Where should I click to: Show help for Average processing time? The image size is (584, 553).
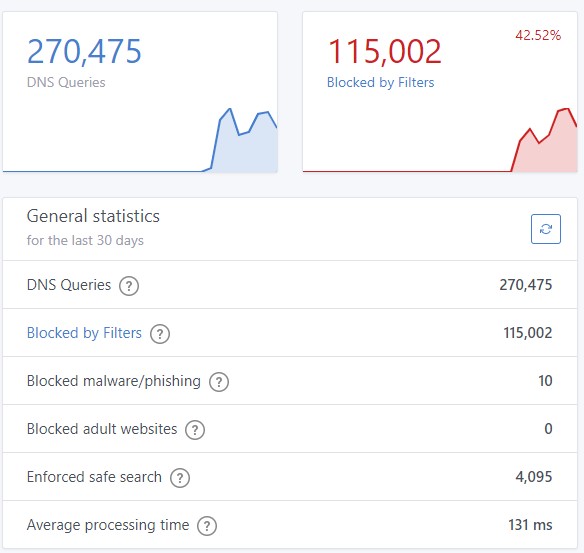tap(207, 526)
